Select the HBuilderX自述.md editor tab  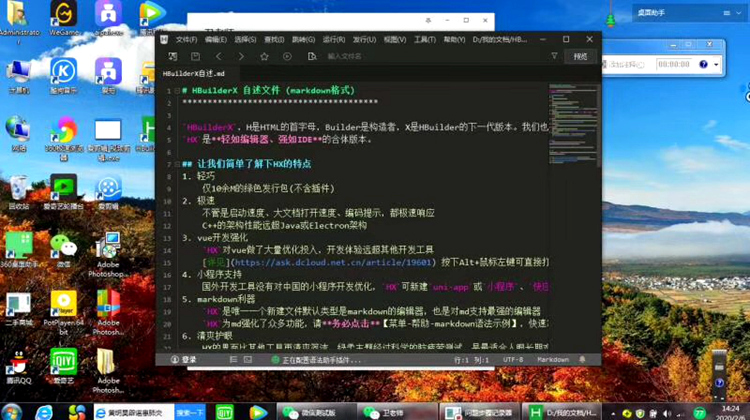[x=194, y=74]
